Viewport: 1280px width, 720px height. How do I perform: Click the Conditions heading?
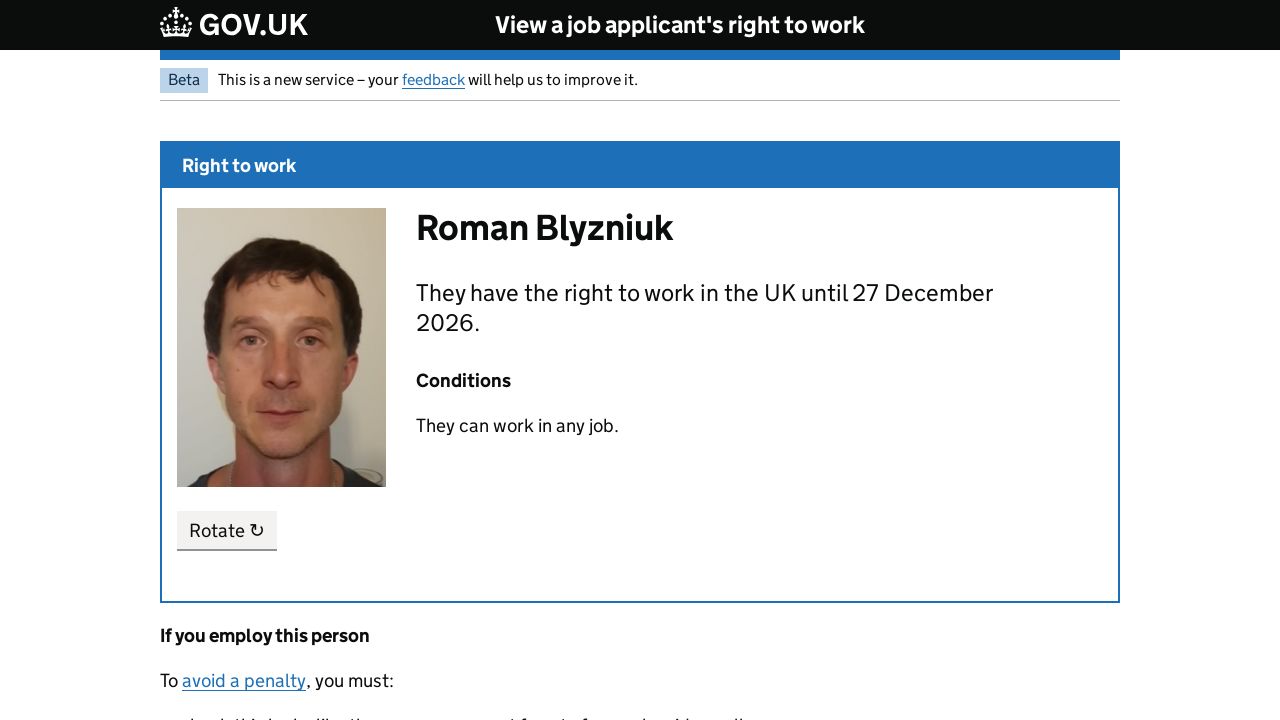(x=463, y=381)
